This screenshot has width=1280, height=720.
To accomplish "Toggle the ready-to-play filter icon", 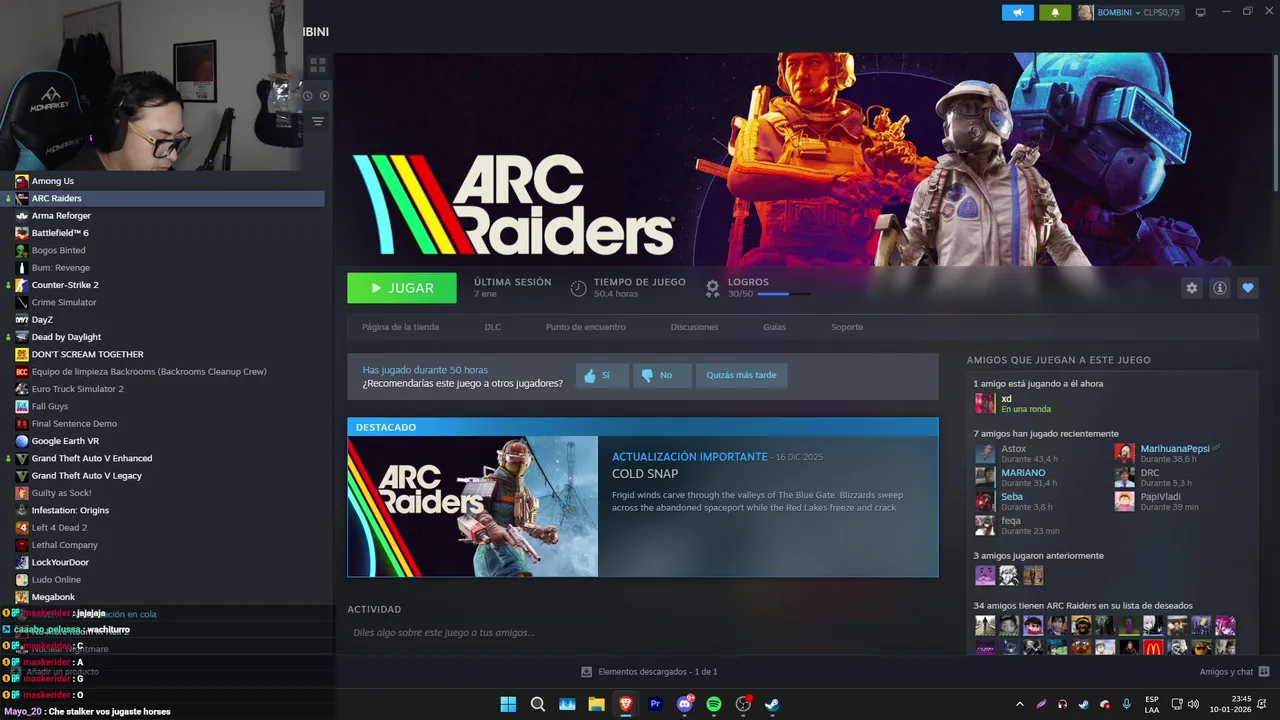I will (324, 96).
